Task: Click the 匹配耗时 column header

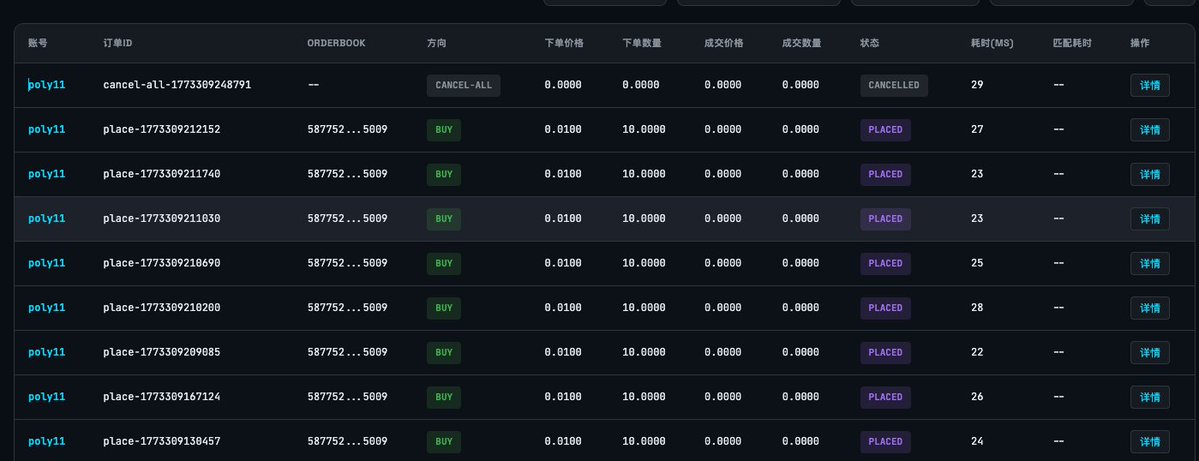Action: (1072, 44)
